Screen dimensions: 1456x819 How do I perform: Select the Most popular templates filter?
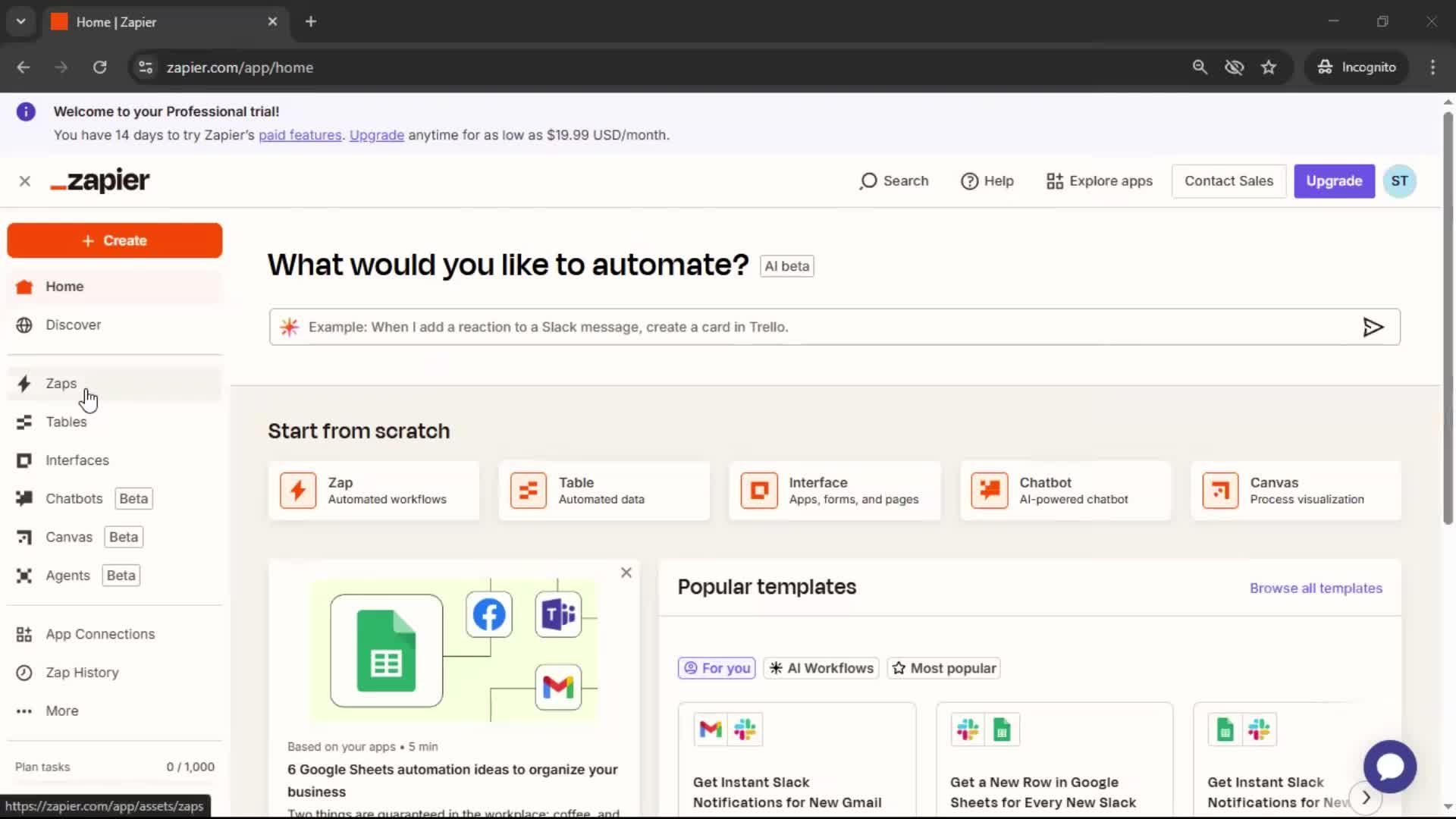[944, 668]
